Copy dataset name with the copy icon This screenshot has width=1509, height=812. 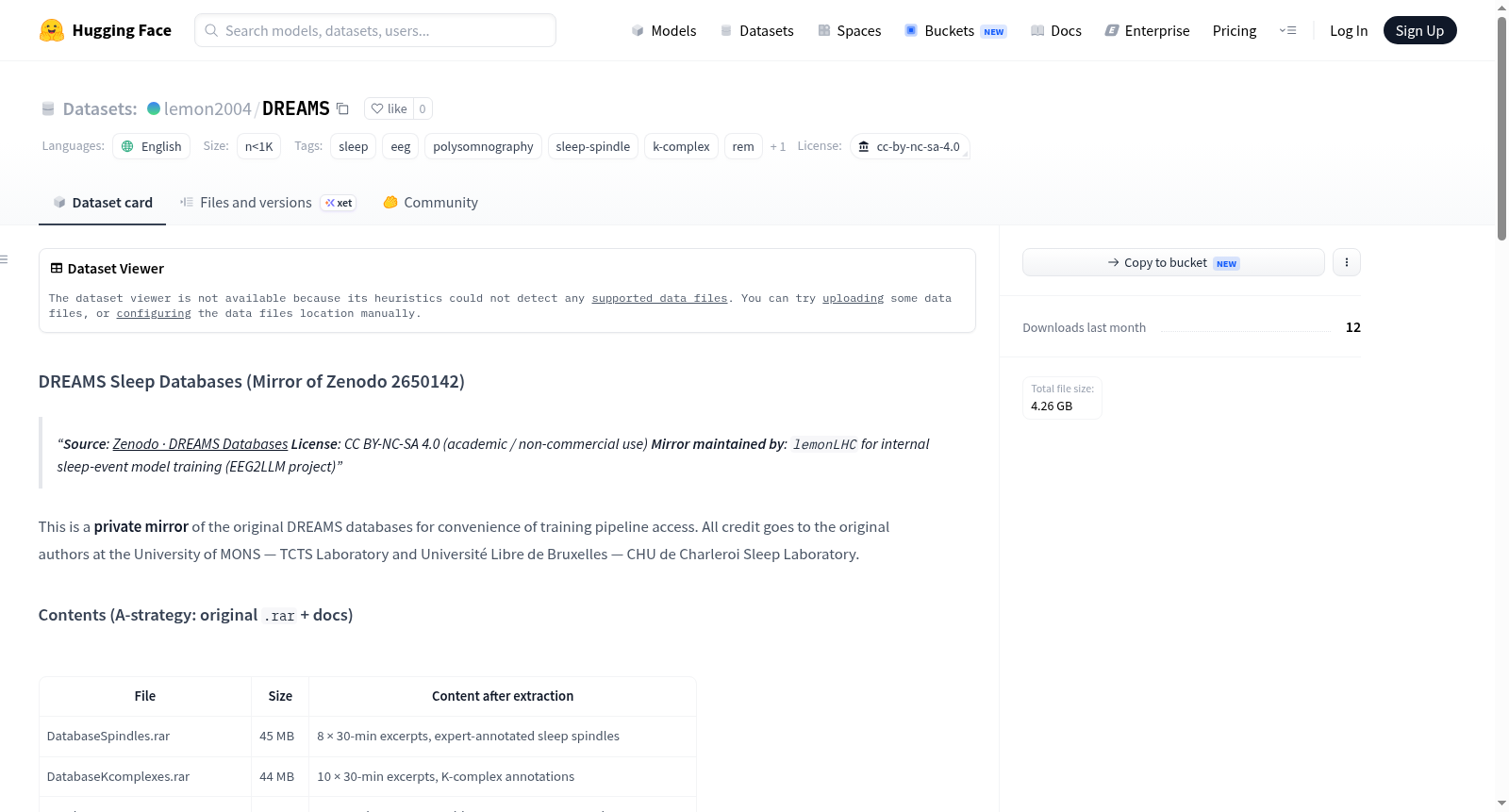(x=343, y=108)
